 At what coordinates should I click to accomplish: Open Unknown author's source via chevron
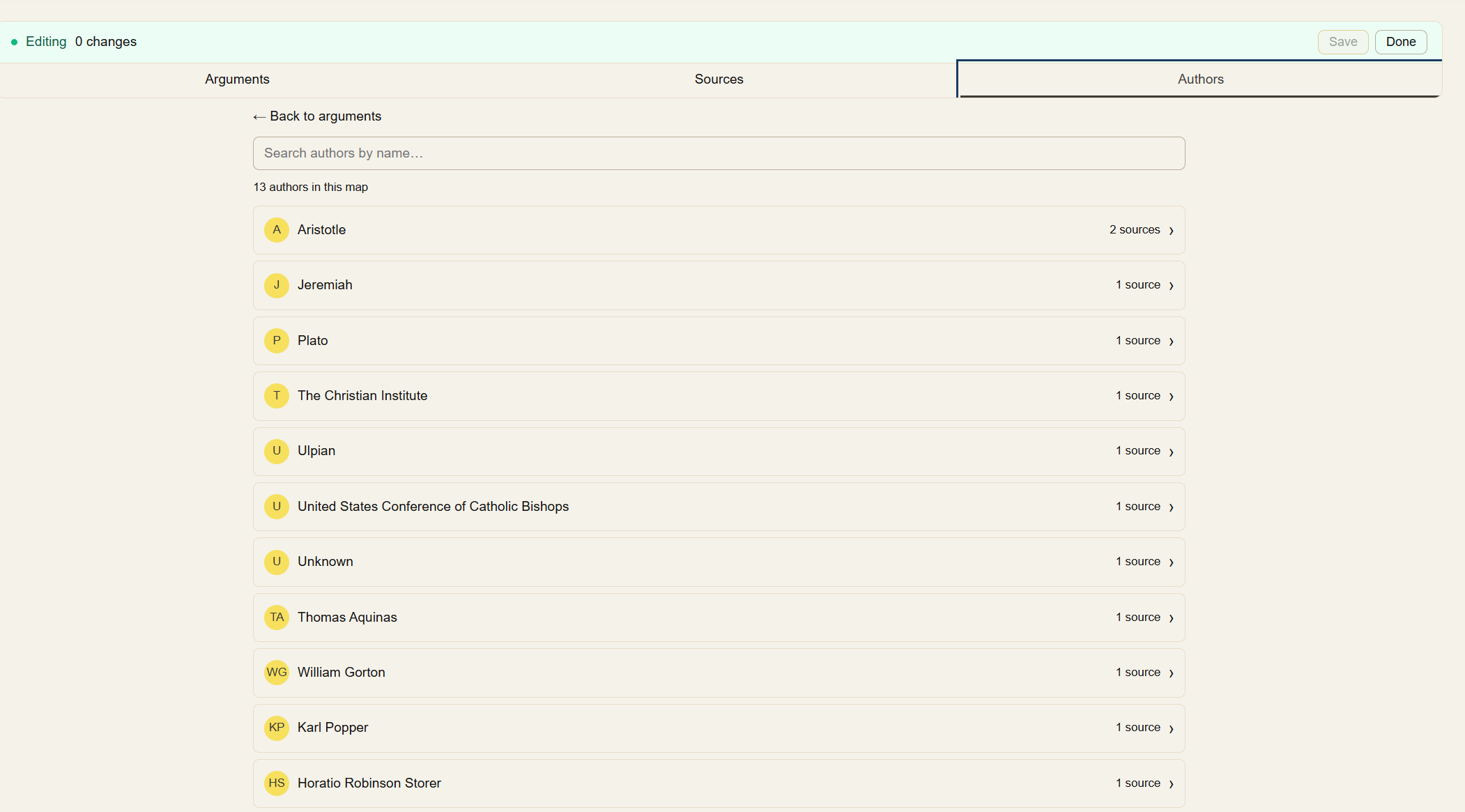pos(1172,562)
